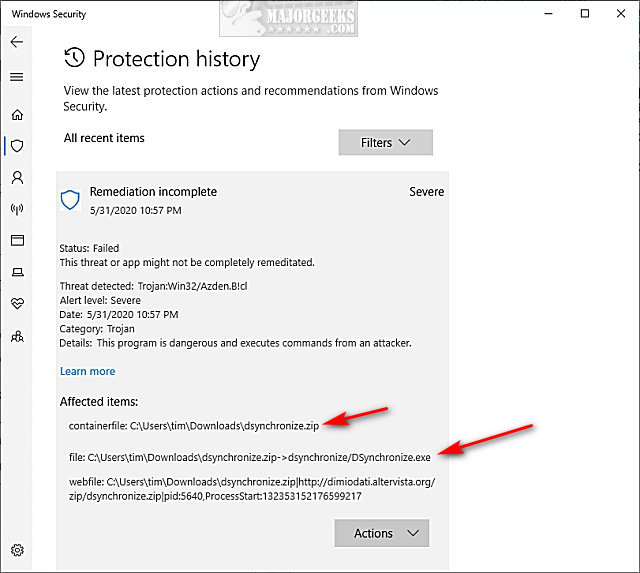This screenshot has width=640, height=573.
Task: Open Family options sidebar icon
Action: 16,337
